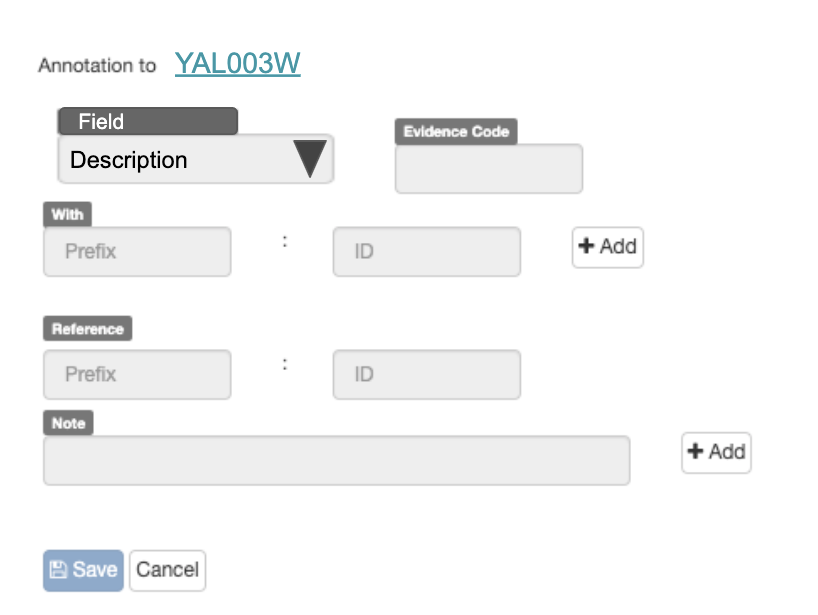The width and height of the screenshot is (818, 615).
Task: Click the black dropdown arrow on Description
Action: click(311, 159)
